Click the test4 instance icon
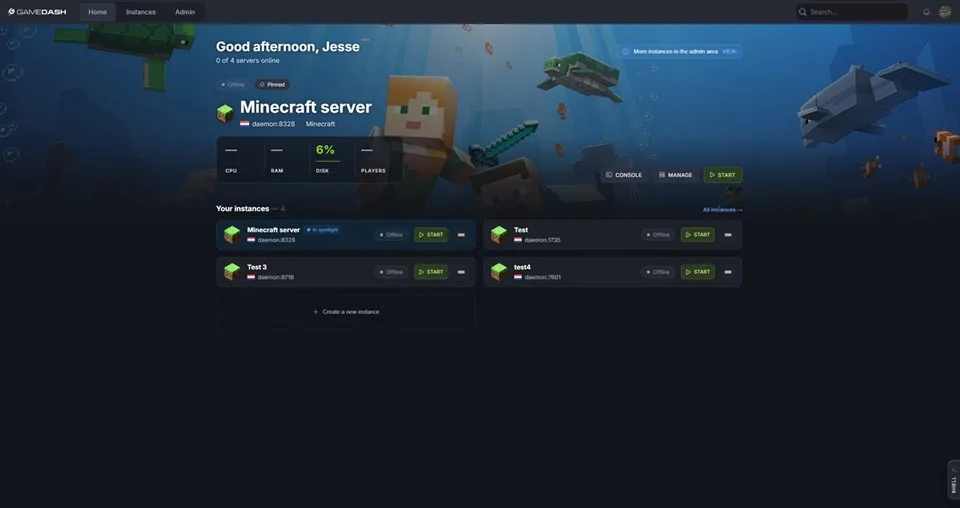This screenshot has height=508, width=960. [x=499, y=272]
